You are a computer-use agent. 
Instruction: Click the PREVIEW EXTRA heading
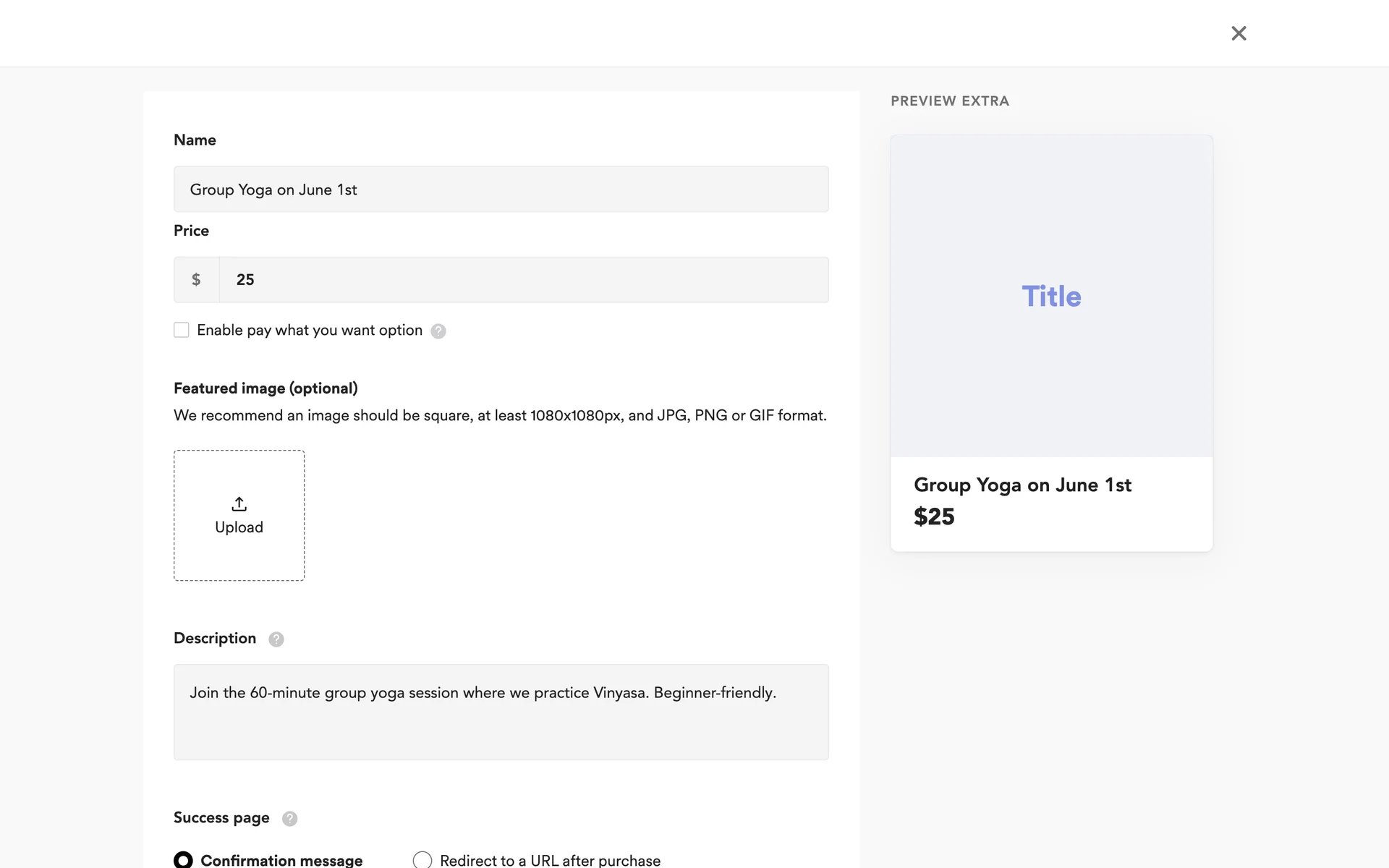pos(950,101)
